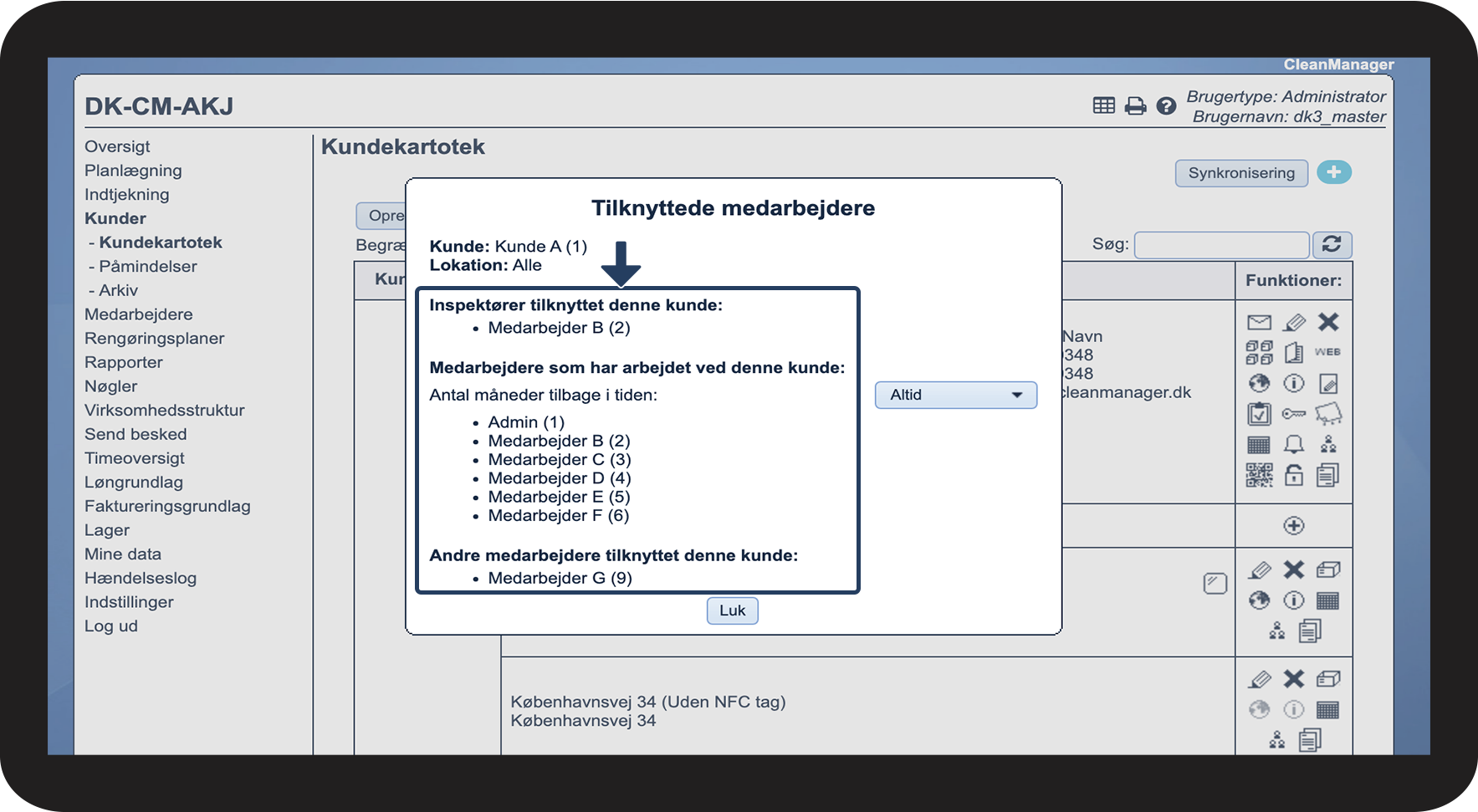
Task: Select Påmindelser under Kunder
Action: pos(148,267)
